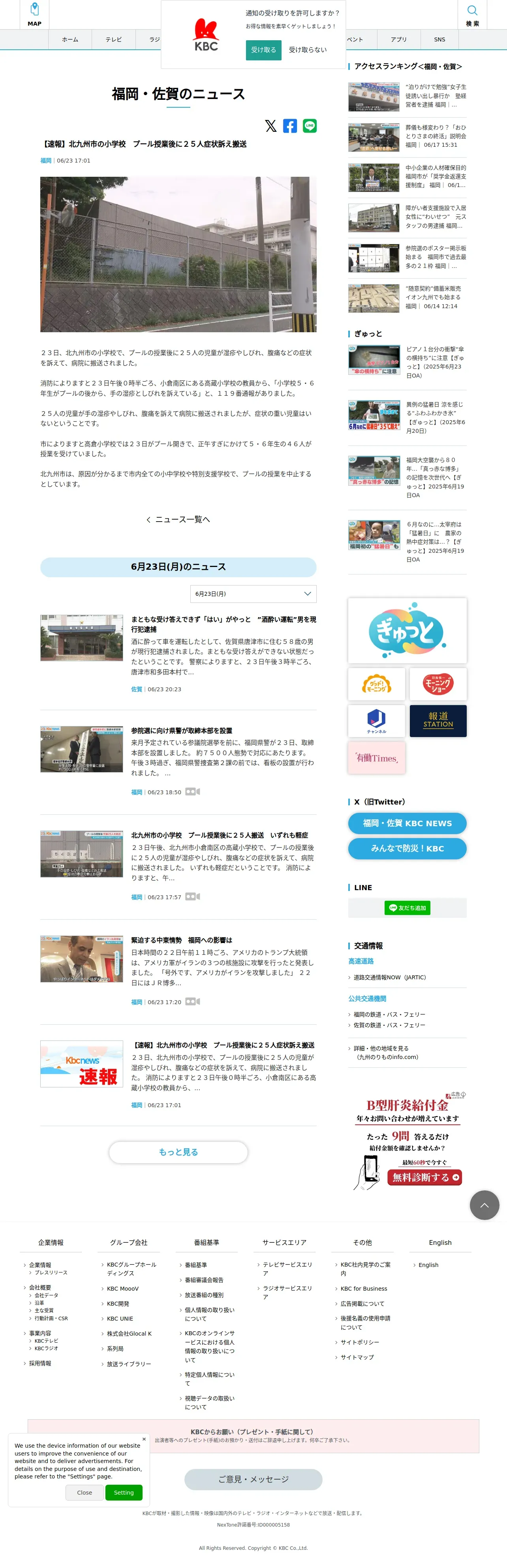Open footer link サイトマップ
Screen dimensions: 507x1568
click(357, 1357)
